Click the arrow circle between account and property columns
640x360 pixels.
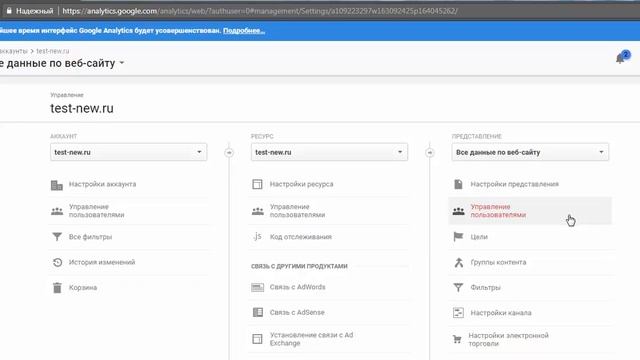pos(229,152)
